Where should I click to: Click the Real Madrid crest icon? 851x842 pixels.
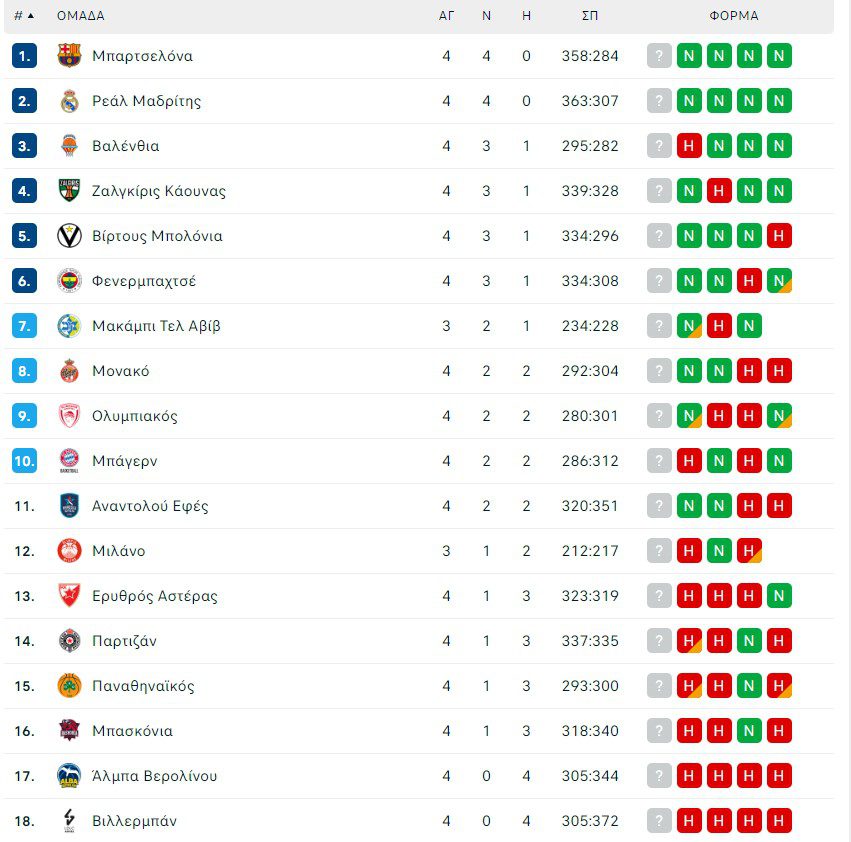point(69,101)
